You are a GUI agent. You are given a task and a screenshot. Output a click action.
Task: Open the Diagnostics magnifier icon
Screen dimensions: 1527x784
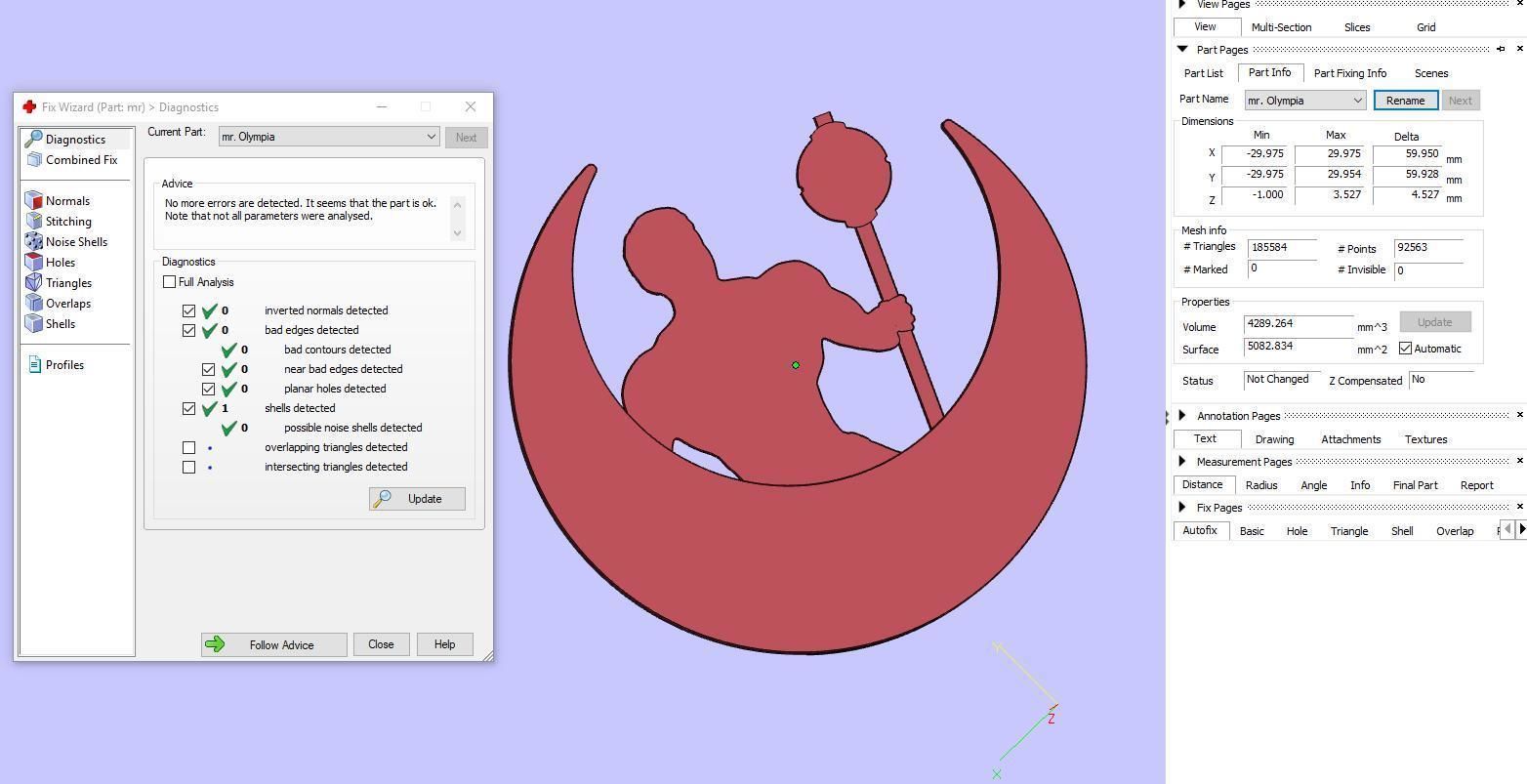coord(33,140)
